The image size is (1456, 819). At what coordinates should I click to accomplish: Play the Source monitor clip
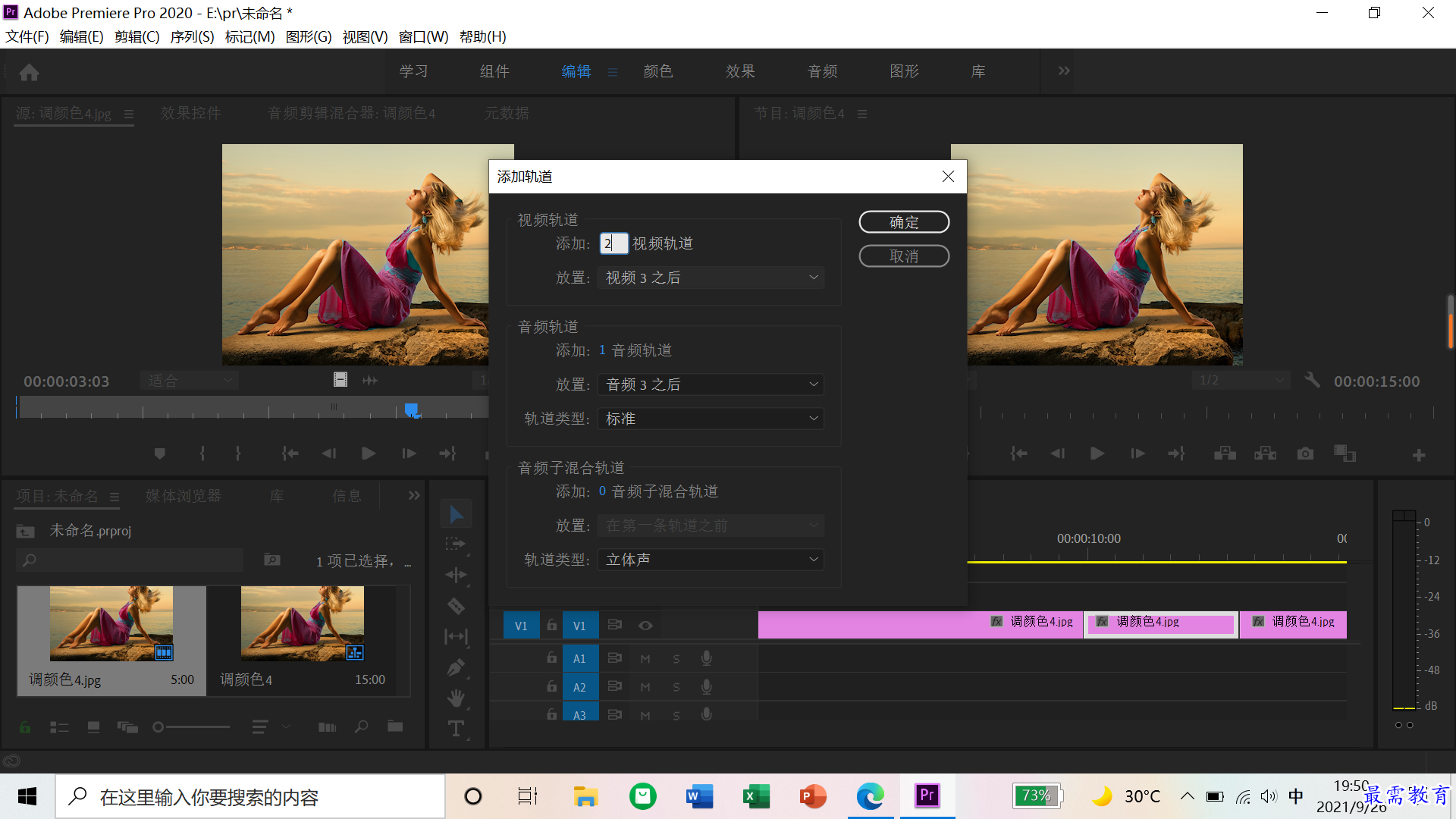click(369, 453)
